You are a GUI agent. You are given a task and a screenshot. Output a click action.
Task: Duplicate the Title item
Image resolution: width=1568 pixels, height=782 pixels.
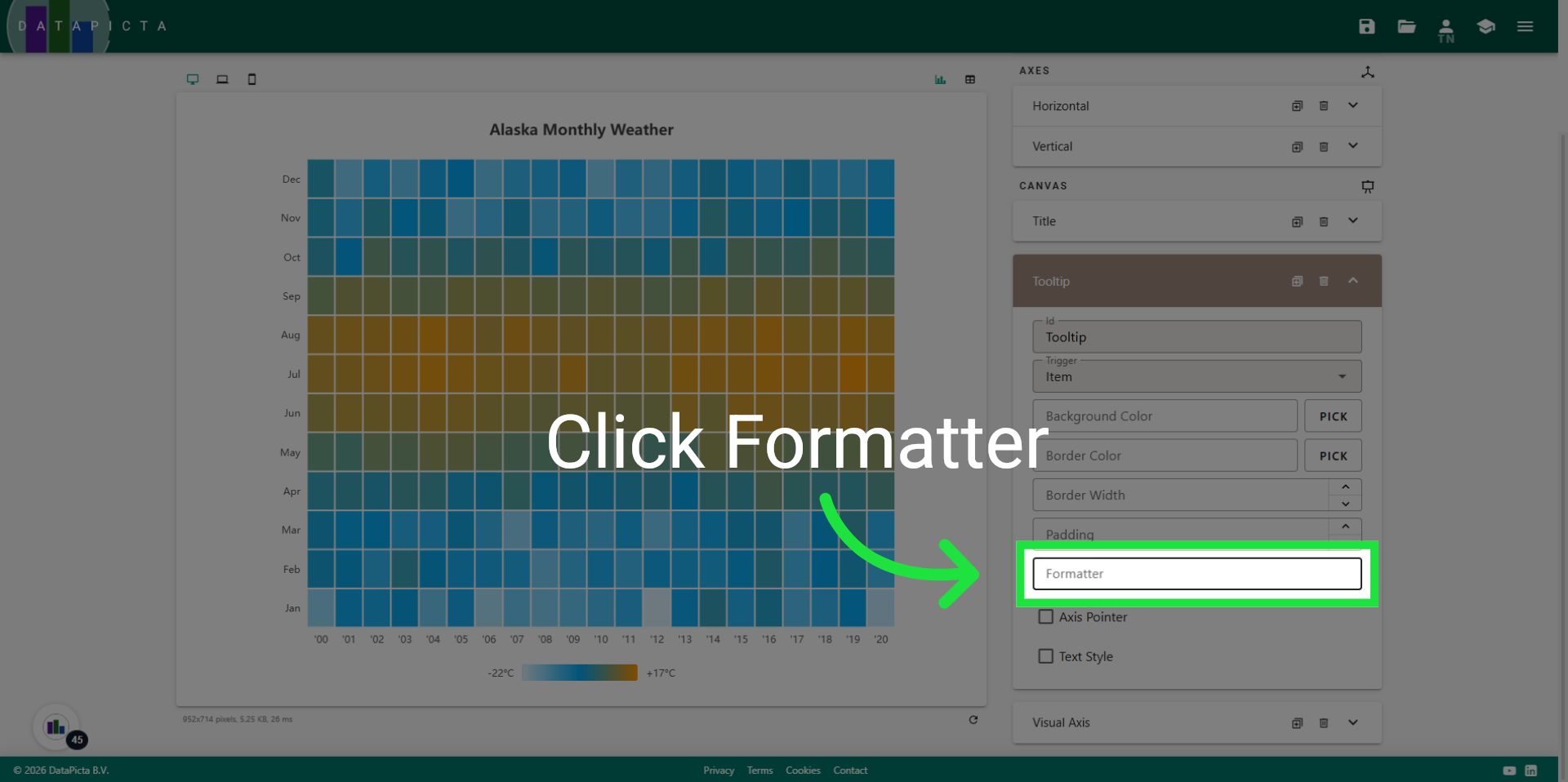(1297, 222)
